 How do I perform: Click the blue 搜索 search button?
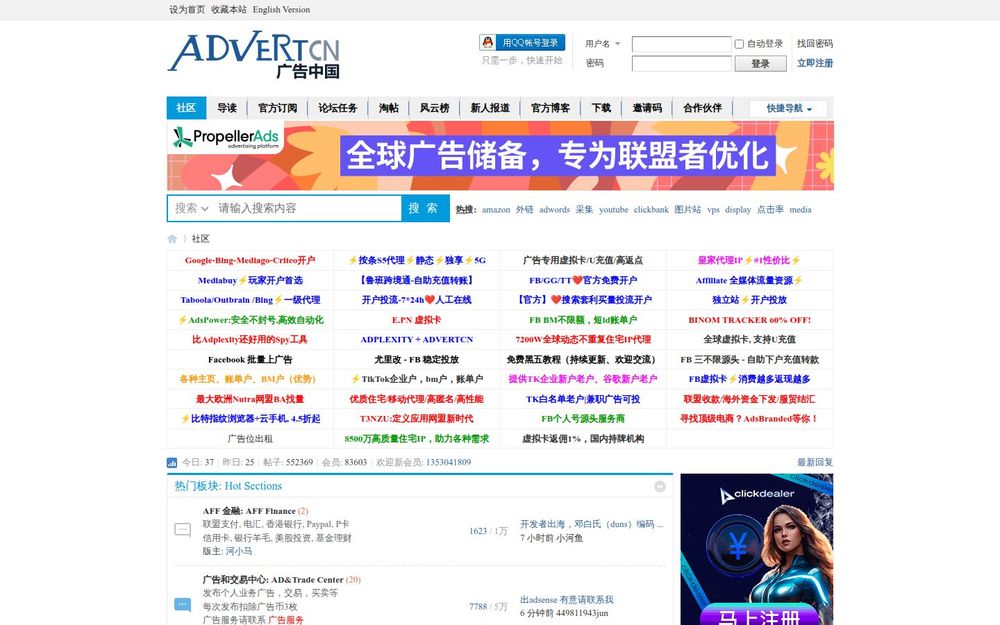tap(425, 208)
